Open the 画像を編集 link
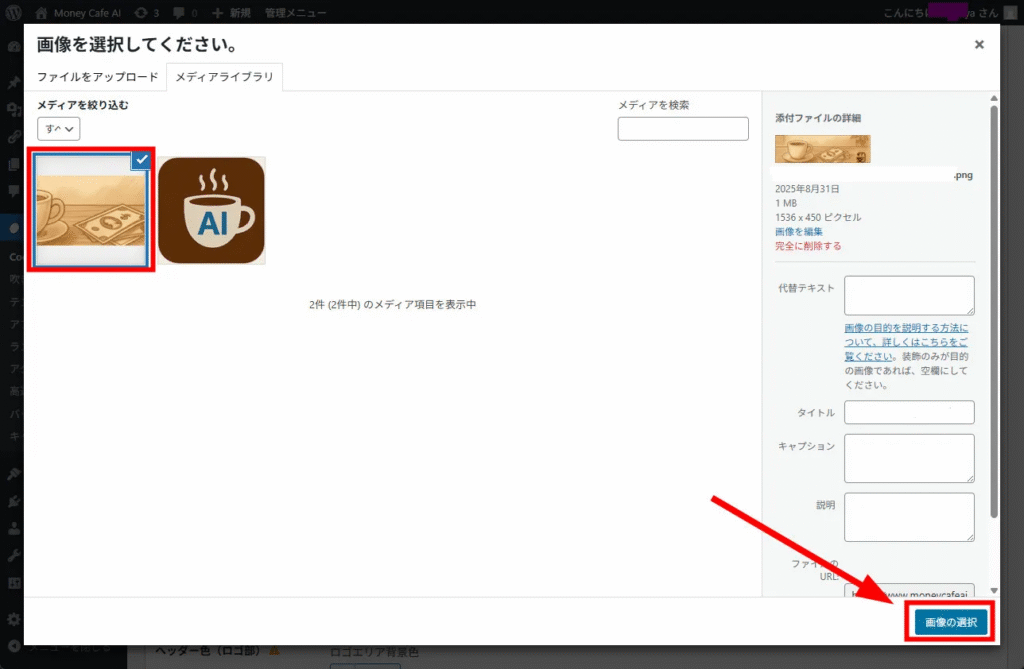Screen dimensions: 1024x669 point(799,232)
